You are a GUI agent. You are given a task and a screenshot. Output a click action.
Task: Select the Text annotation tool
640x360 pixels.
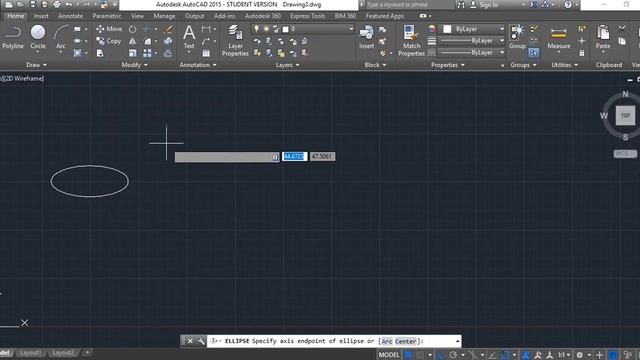coord(189,38)
